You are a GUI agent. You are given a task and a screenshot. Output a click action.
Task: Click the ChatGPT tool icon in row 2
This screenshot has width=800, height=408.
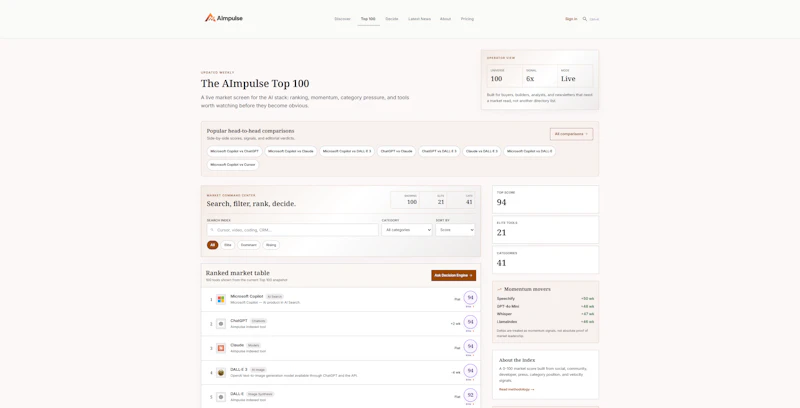pos(221,324)
